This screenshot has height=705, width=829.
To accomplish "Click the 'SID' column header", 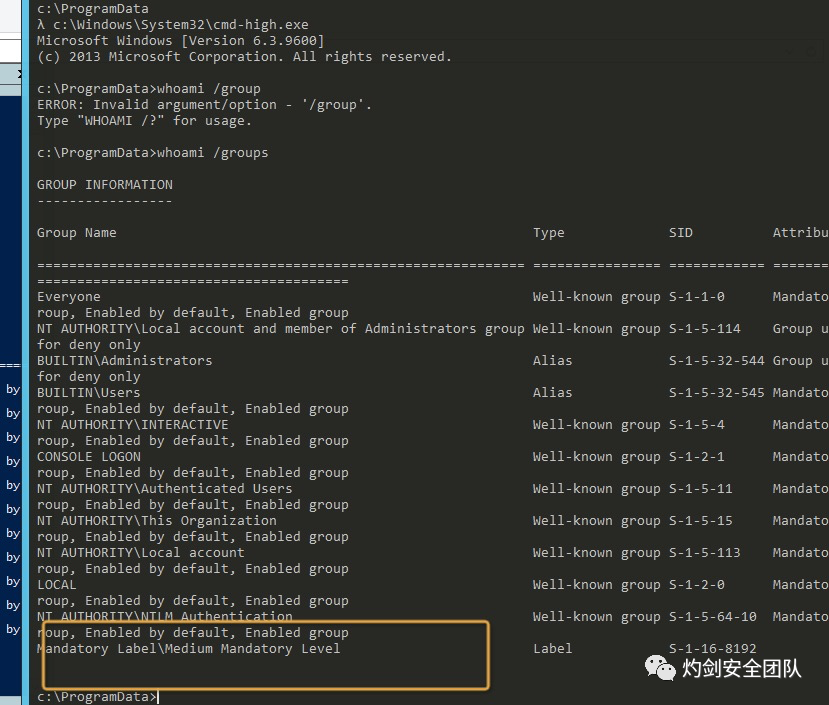I will [x=680, y=233].
